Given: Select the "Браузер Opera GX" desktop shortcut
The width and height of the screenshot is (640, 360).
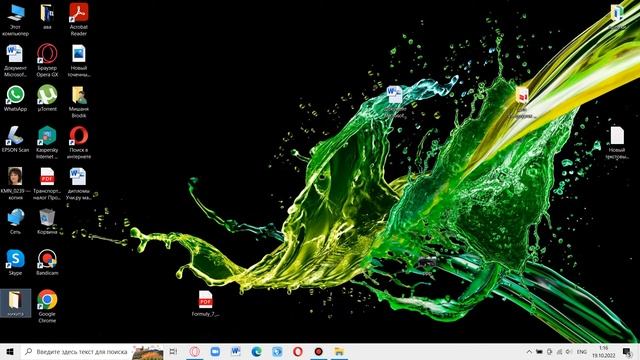Looking at the screenshot, I should pos(47,61).
